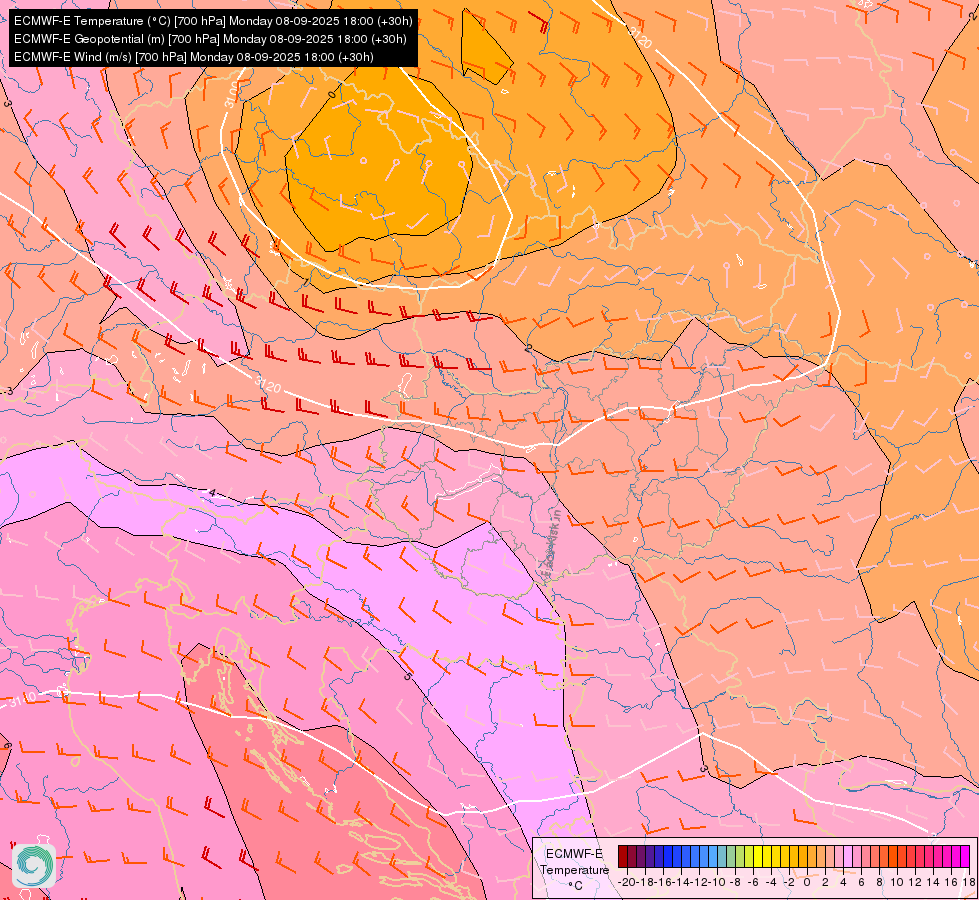Screen dimensions: 979x900
Task: Click the -12 legend scale label
Action: [x=699, y=882]
